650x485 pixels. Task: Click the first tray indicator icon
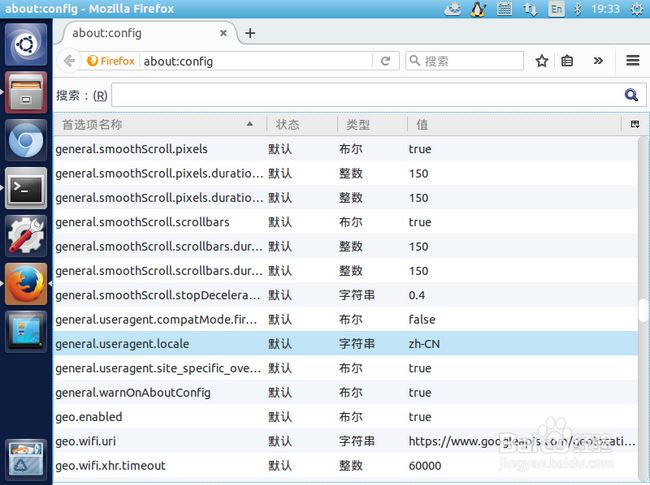(452, 9)
